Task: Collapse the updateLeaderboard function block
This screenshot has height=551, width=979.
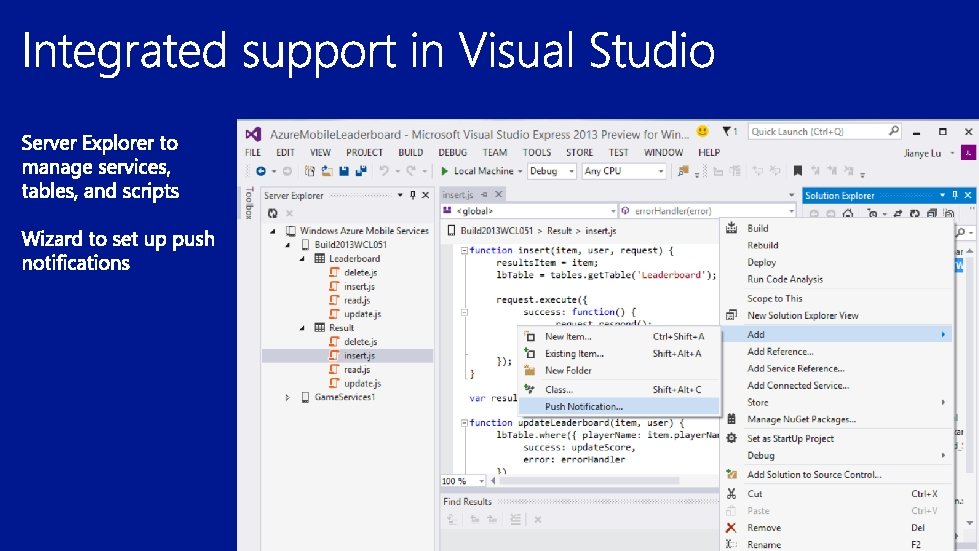Action: (464, 423)
